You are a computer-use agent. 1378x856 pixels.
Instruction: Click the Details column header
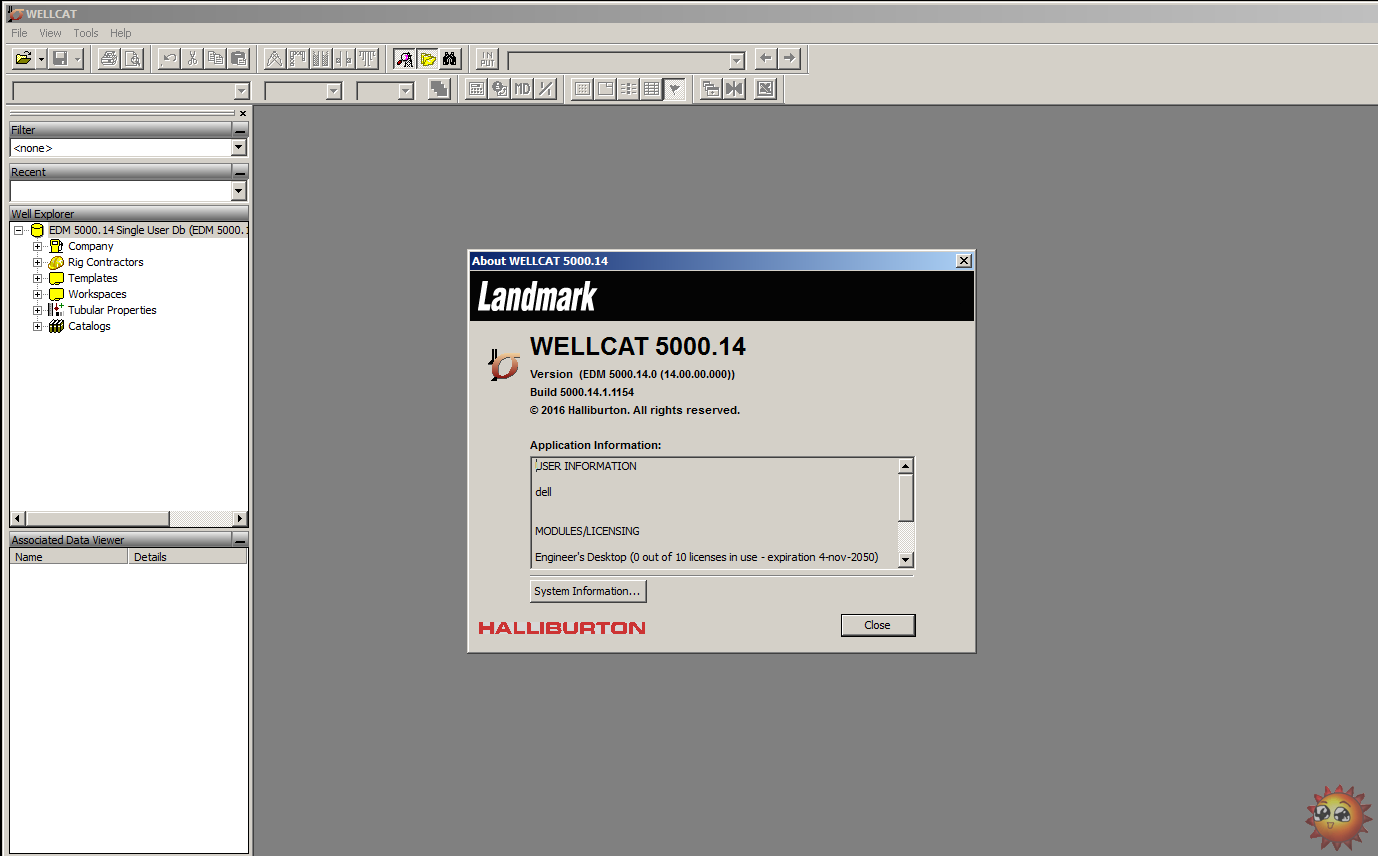click(187, 557)
